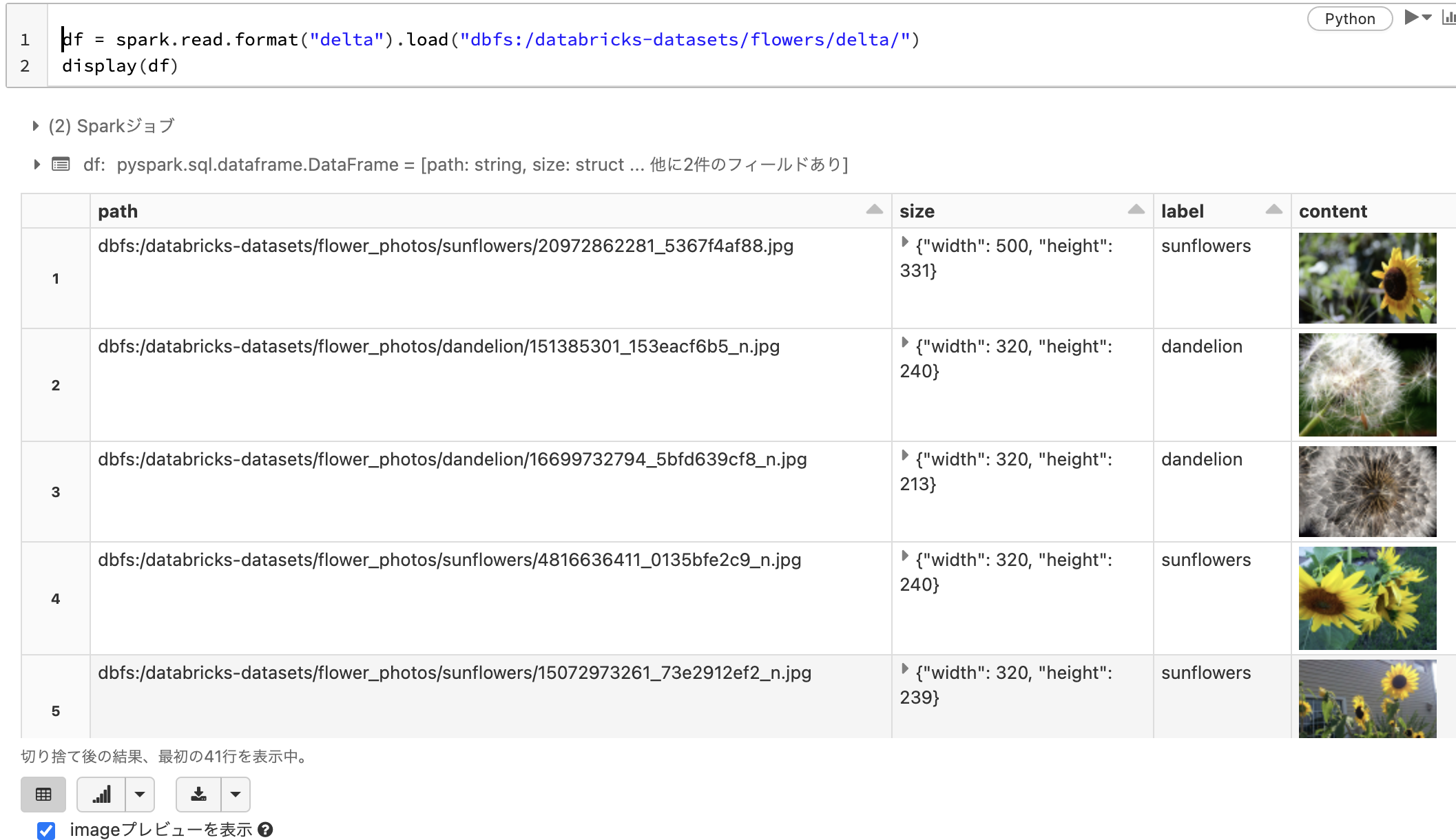Click the dataframe table icon beside df
Image resolution: width=1456 pixels, height=840 pixels.
point(61,164)
